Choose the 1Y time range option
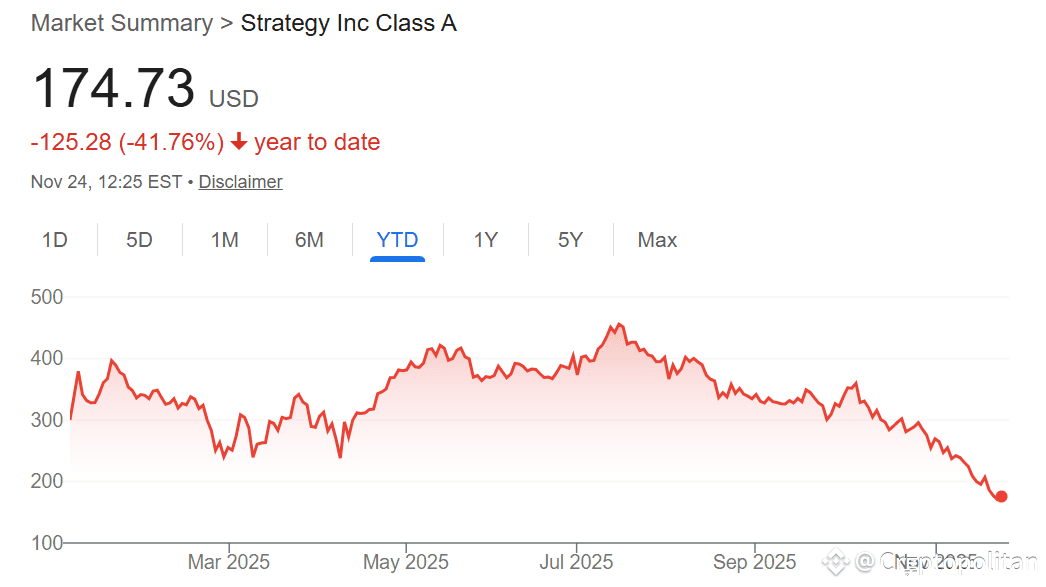 click(x=485, y=239)
